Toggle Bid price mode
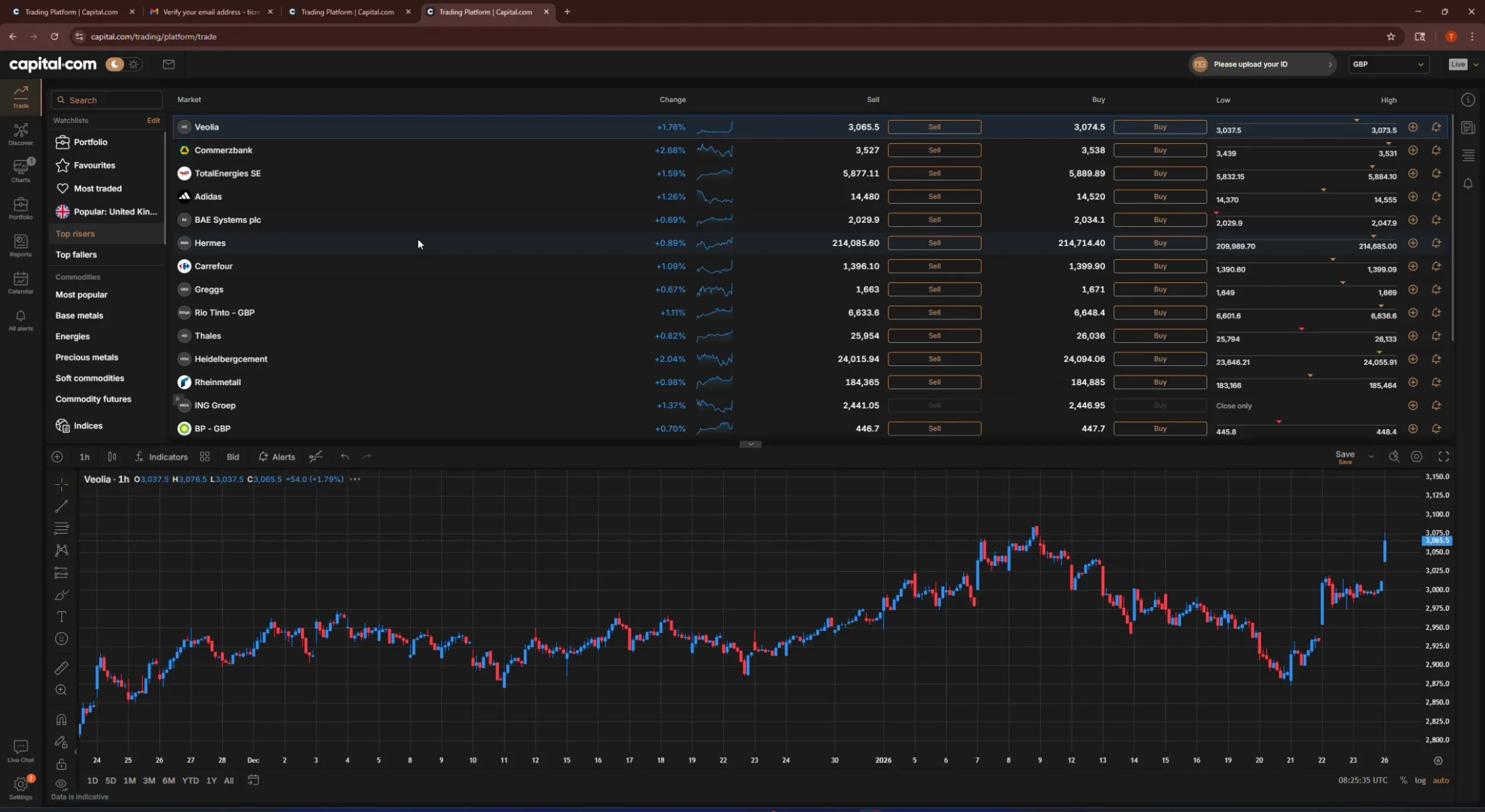The height and width of the screenshot is (812, 1485). 233,457
